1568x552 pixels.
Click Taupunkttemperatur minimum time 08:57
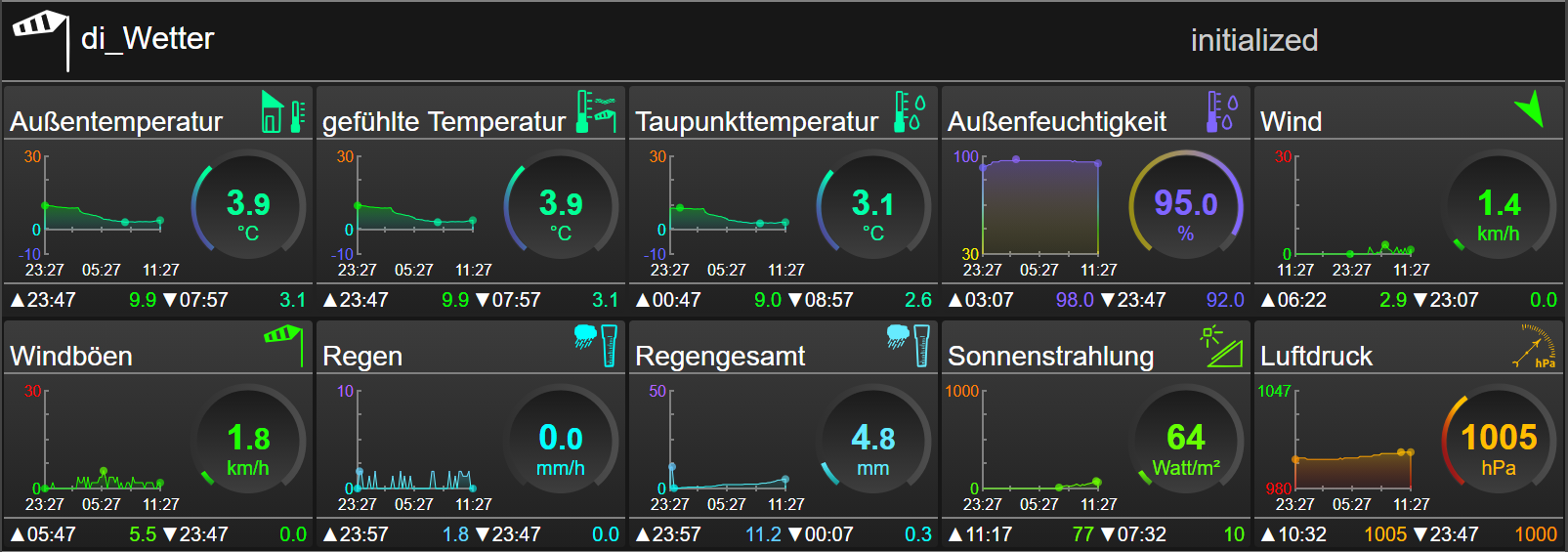coord(828,300)
